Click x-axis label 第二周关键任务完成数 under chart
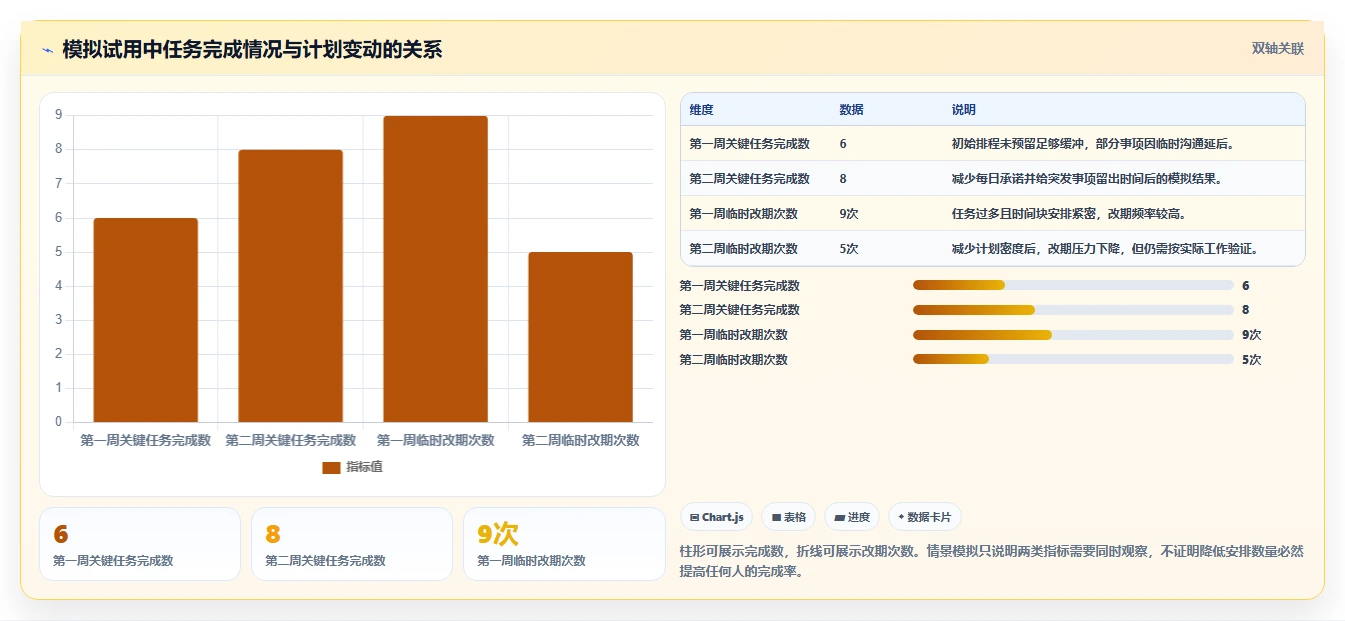Image resolution: width=1345 pixels, height=621 pixels. pos(291,440)
